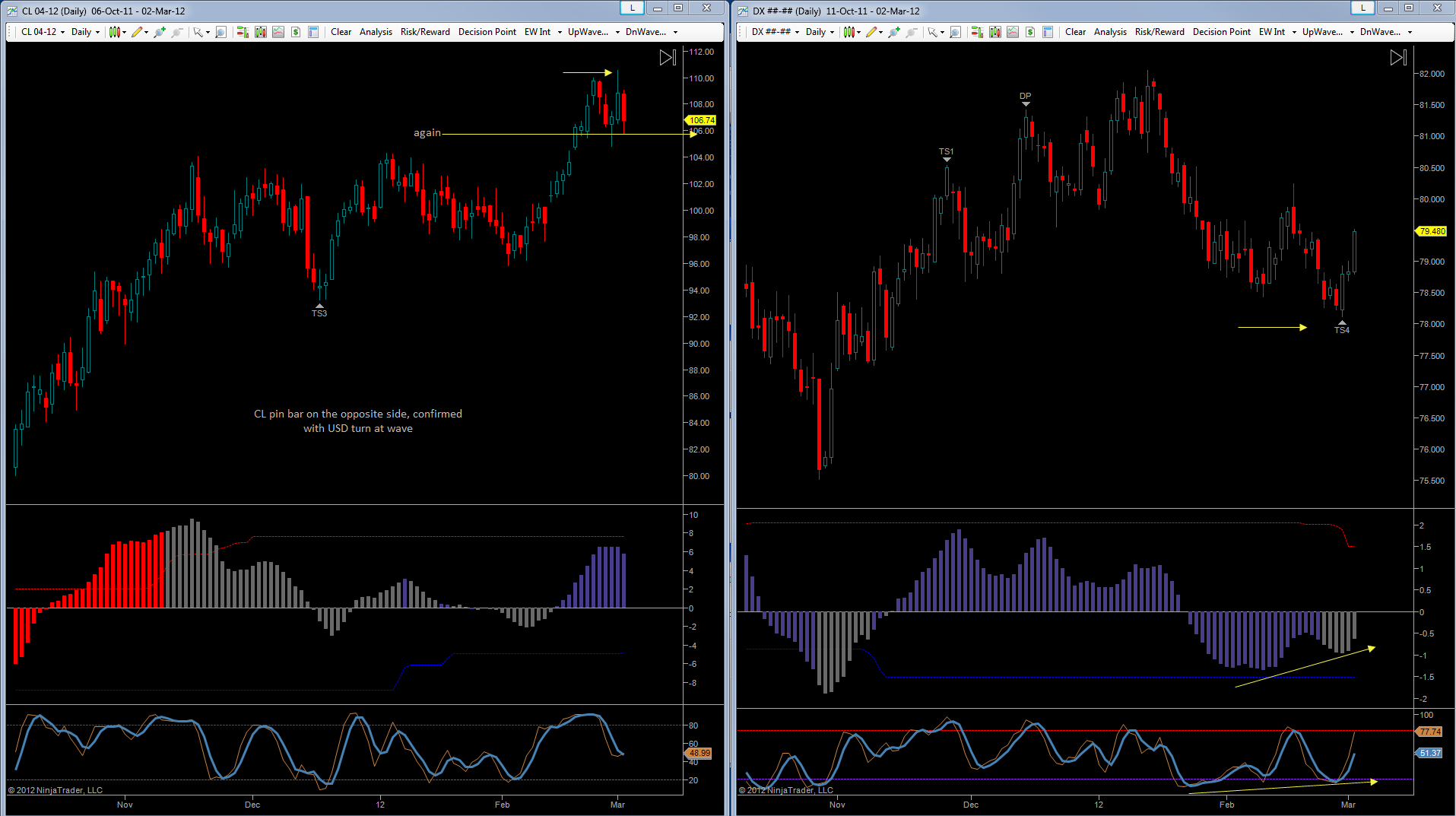Click the zoom out icon in DX chart

click(x=912, y=32)
